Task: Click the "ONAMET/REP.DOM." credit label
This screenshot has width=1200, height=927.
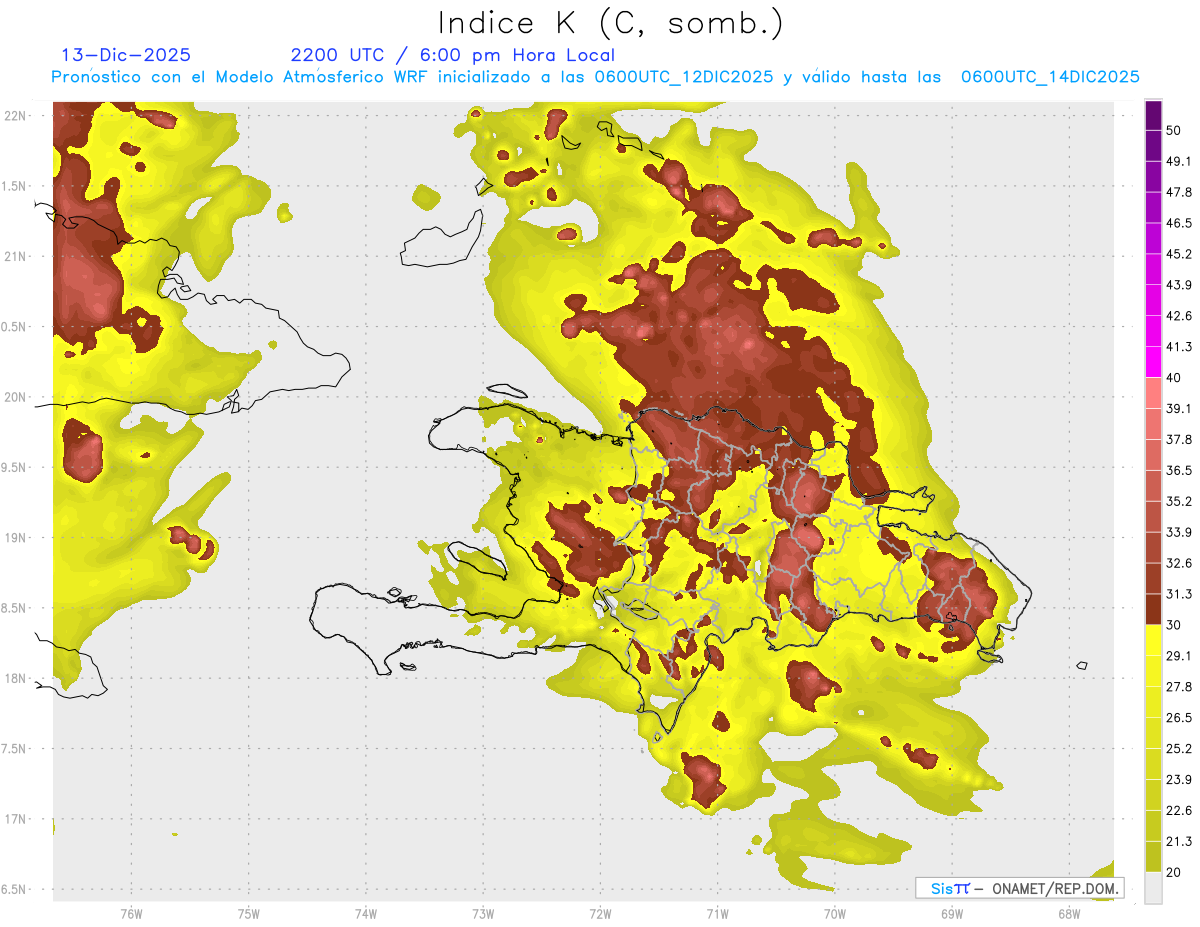Action: [1056, 888]
